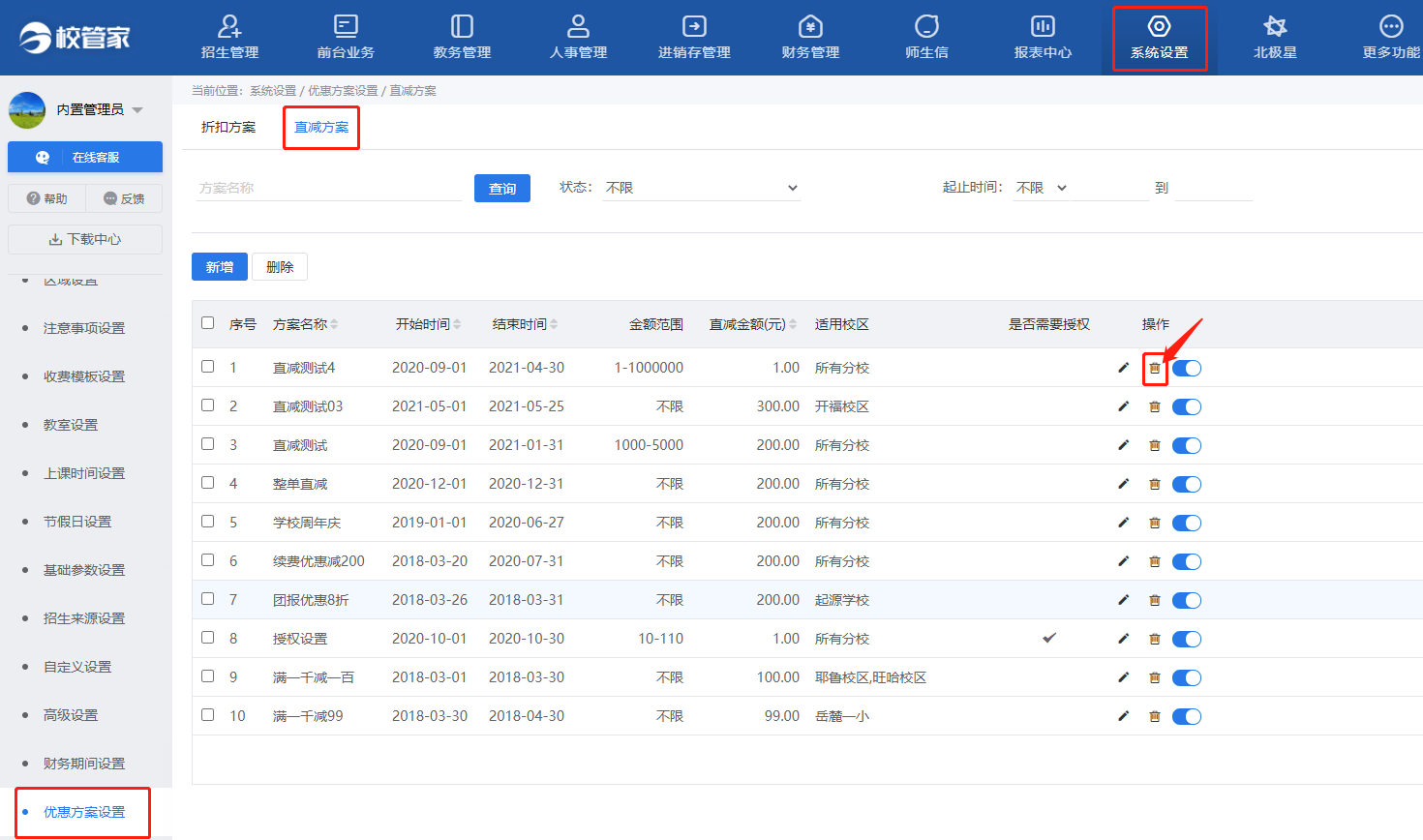Open the 起止时间 不限 dropdown
The image size is (1423, 840).
point(1042,188)
